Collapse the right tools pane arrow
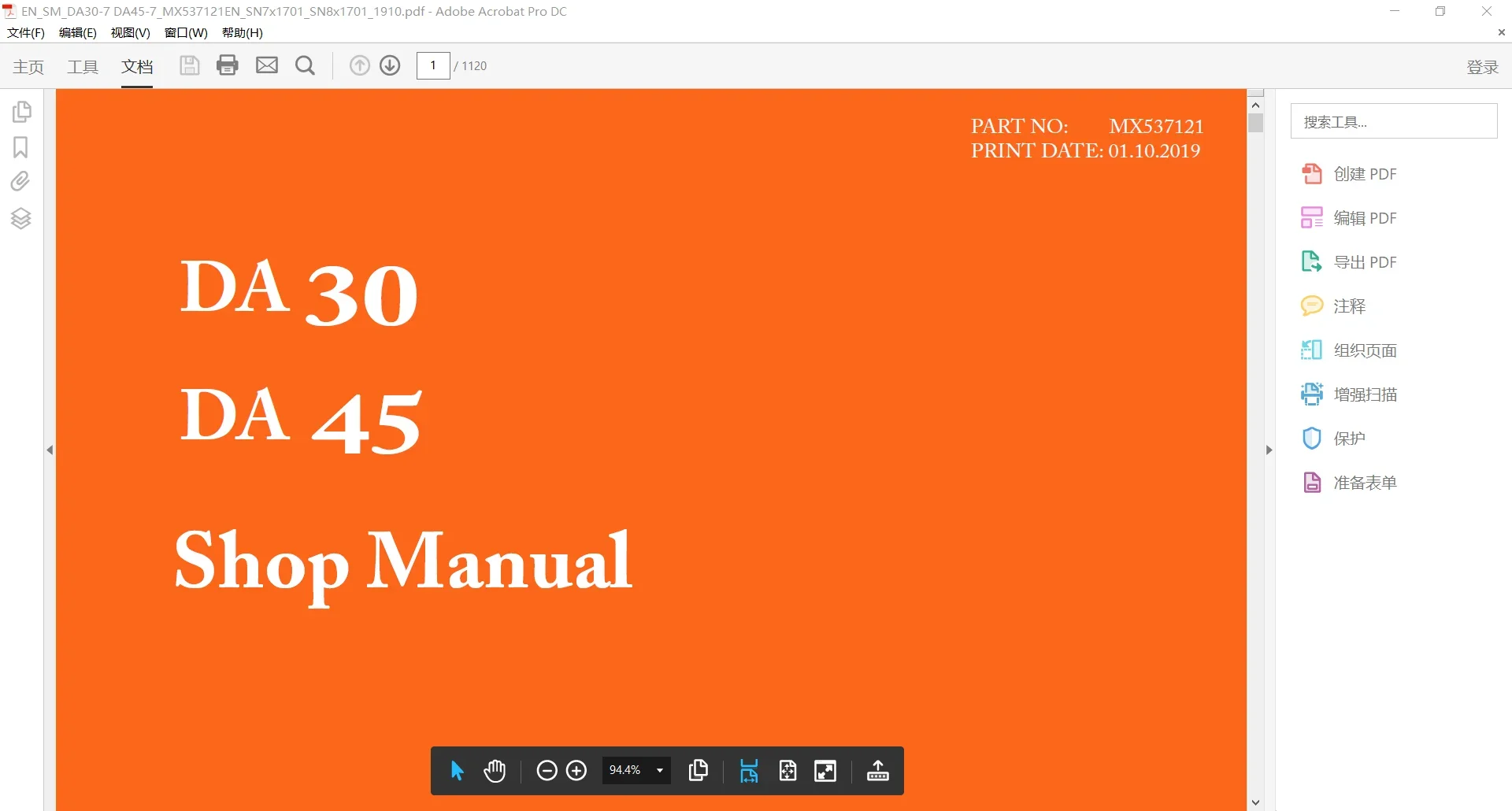This screenshot has height=811, width=1512. [x=1269, y=450]
